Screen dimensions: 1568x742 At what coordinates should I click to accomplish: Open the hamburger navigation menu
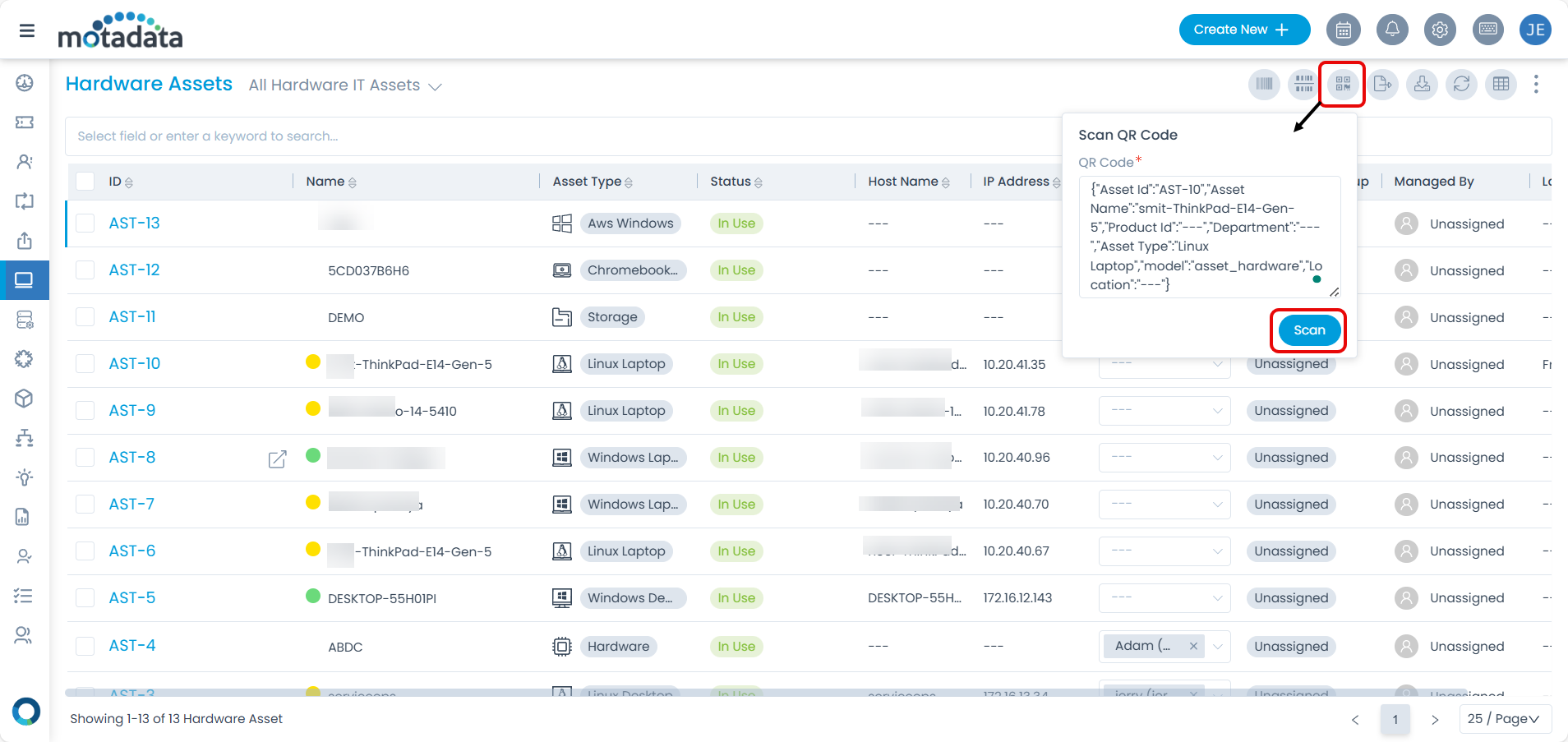coord(27,30)
